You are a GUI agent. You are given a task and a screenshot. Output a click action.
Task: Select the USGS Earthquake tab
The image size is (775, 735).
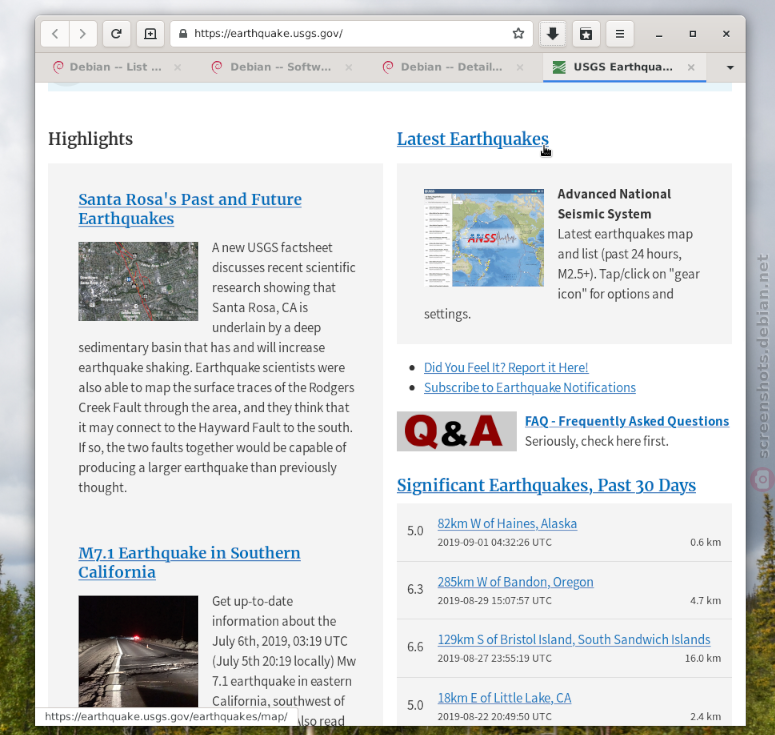tap(622, 67)
